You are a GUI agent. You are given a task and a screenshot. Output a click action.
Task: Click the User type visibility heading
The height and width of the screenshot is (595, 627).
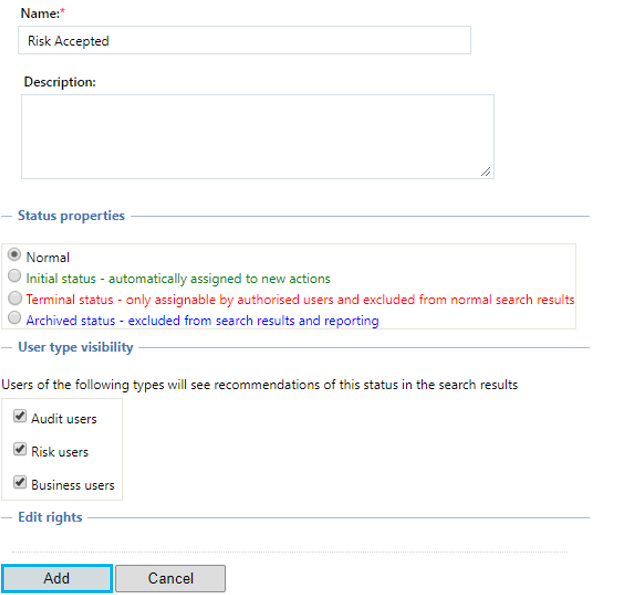coord(76,347)
